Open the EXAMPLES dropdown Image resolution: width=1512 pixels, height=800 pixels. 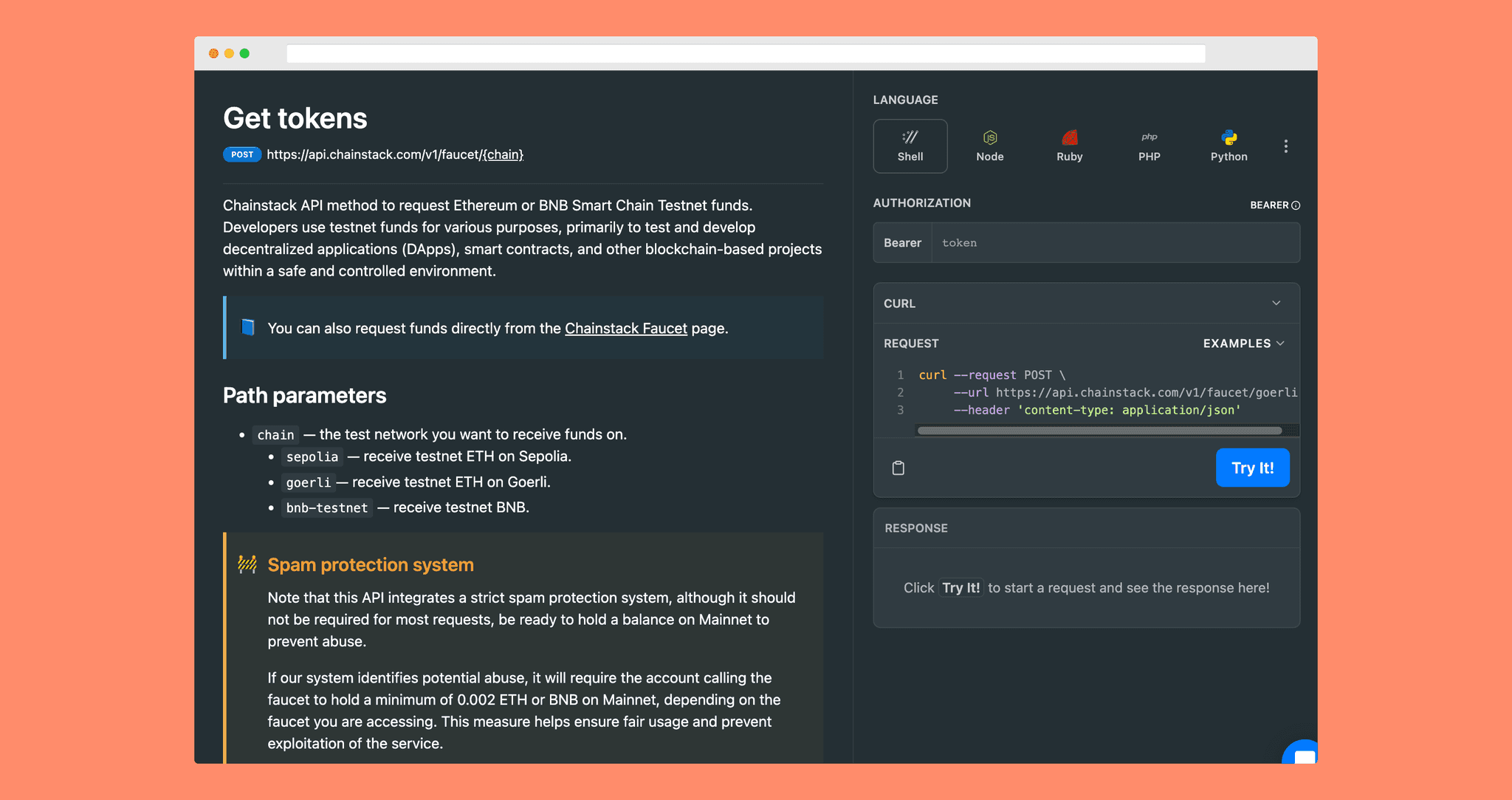(x=1243, y=343)
